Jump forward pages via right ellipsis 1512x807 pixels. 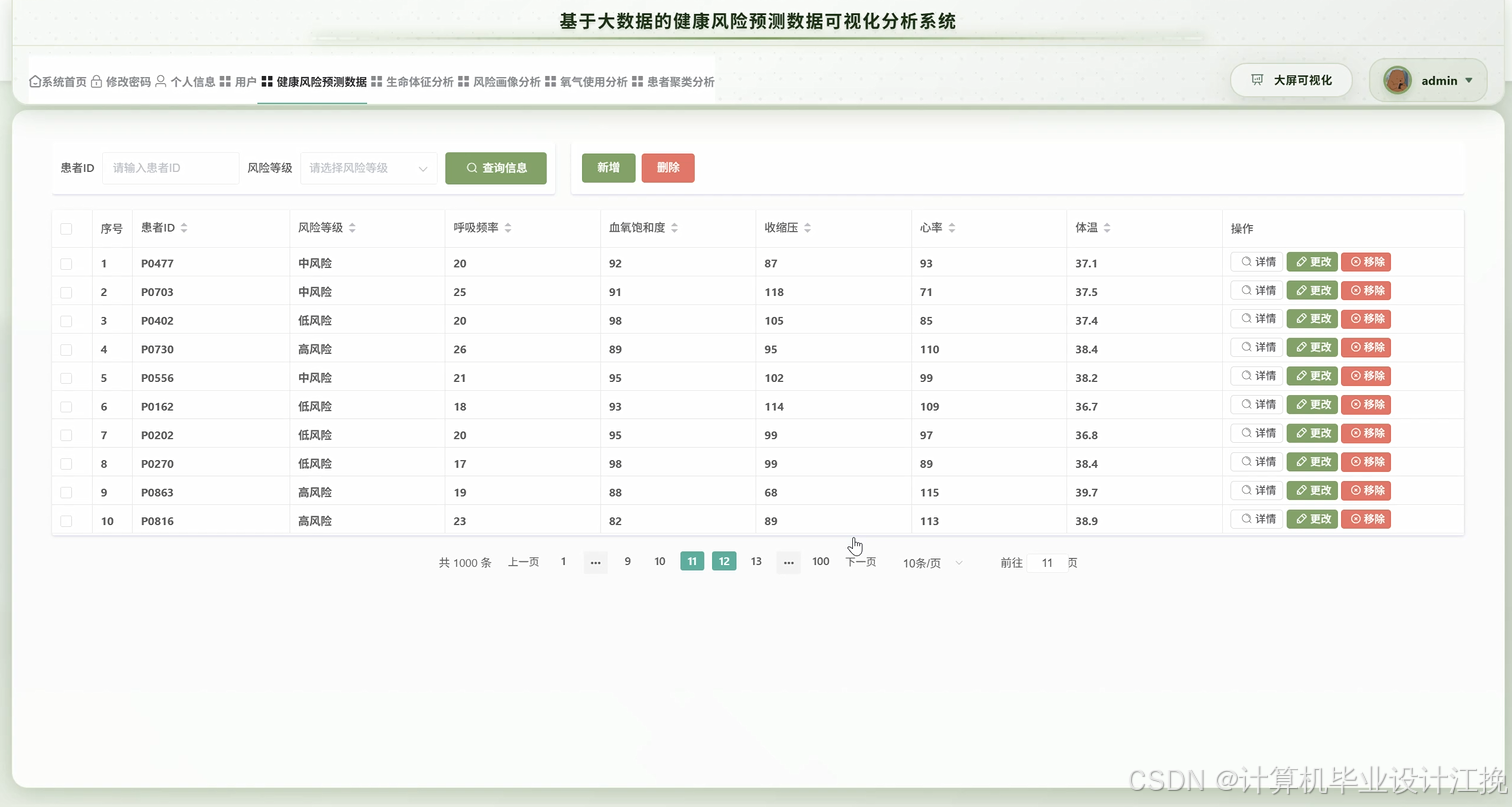pos(789,562)
